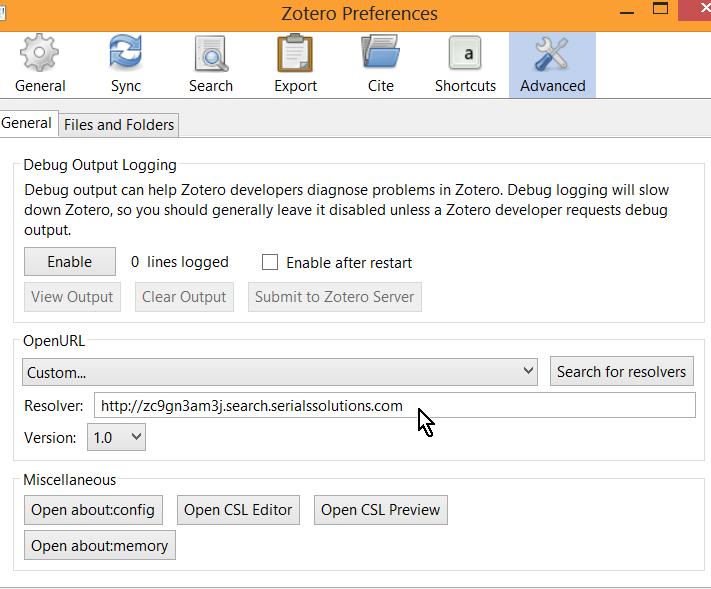The image size is (711, 589).
Task: Open the Search preferences magnifier icon
Action: (211, 54)
